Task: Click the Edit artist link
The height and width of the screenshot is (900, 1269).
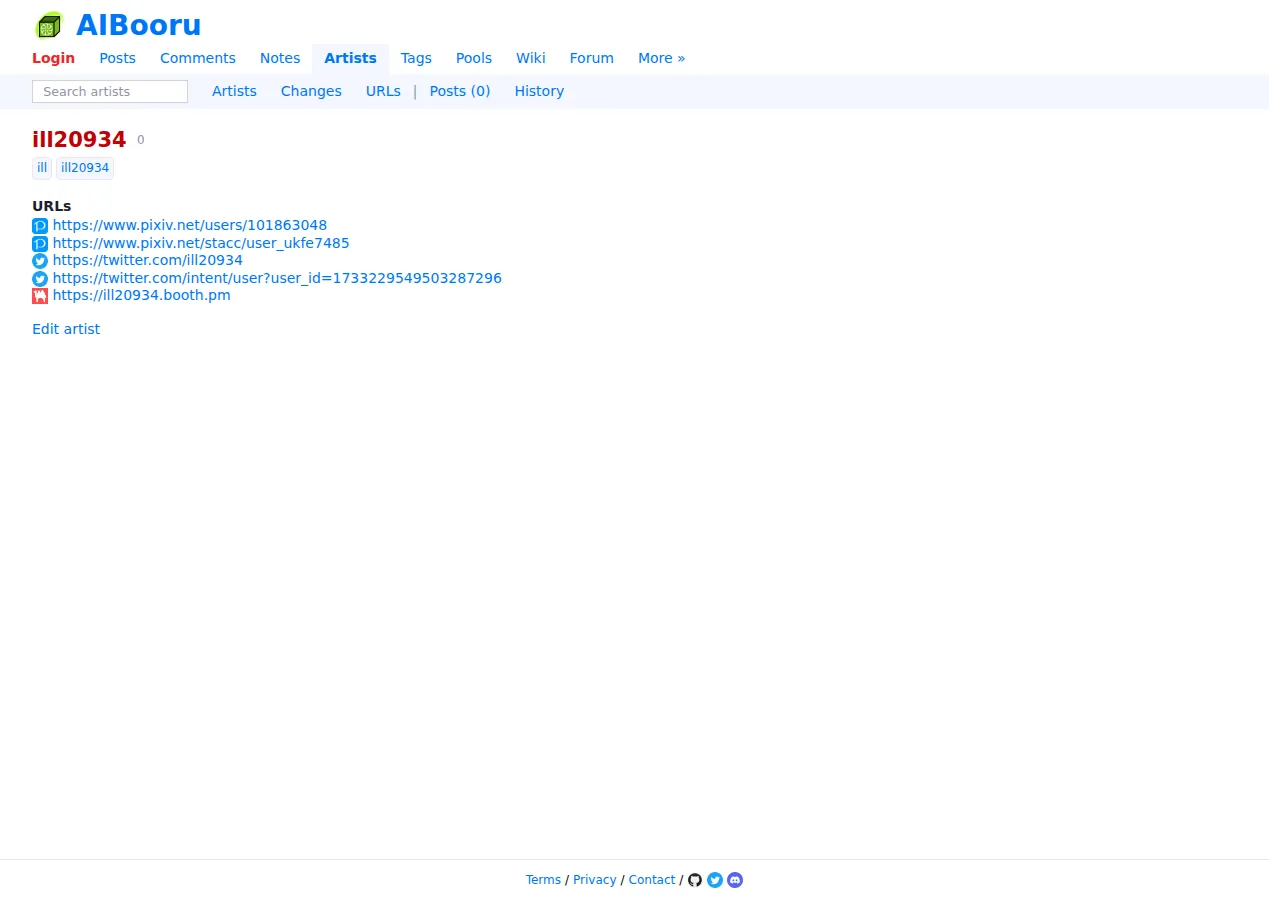Action: [66, 329]
